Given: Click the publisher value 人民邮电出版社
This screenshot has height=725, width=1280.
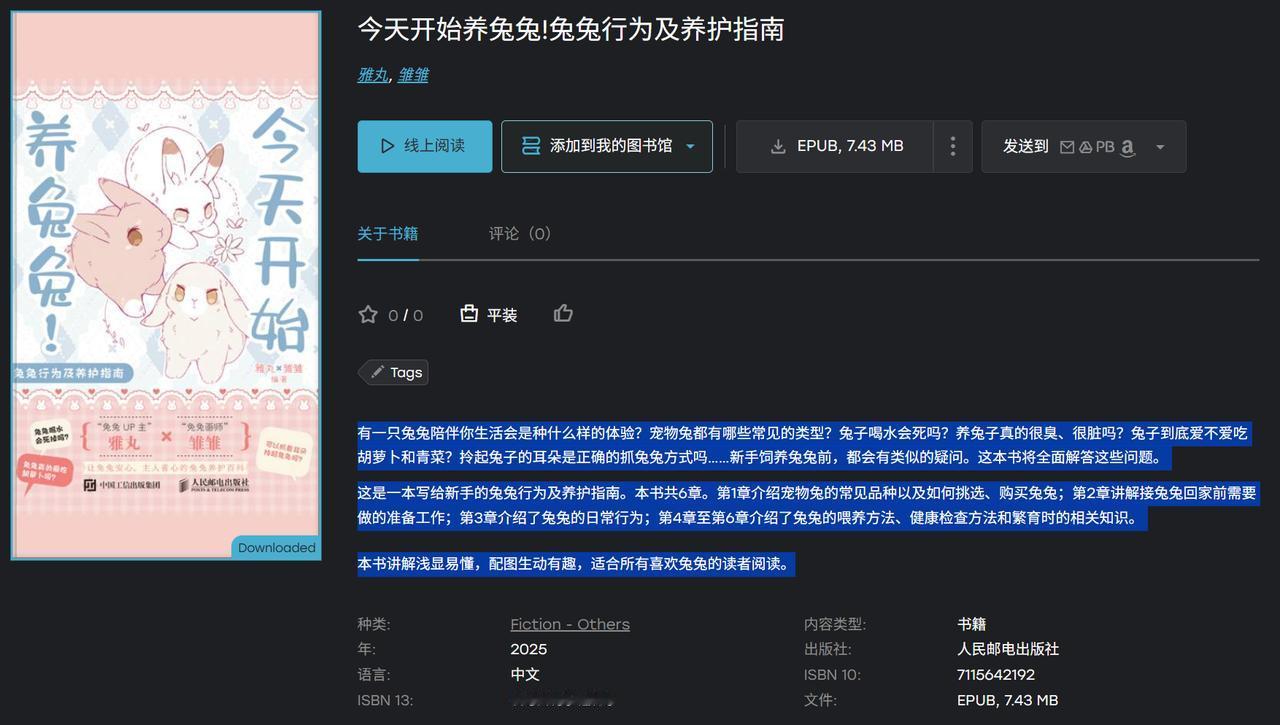Looking at the screenshot, I should [1008, 649].
